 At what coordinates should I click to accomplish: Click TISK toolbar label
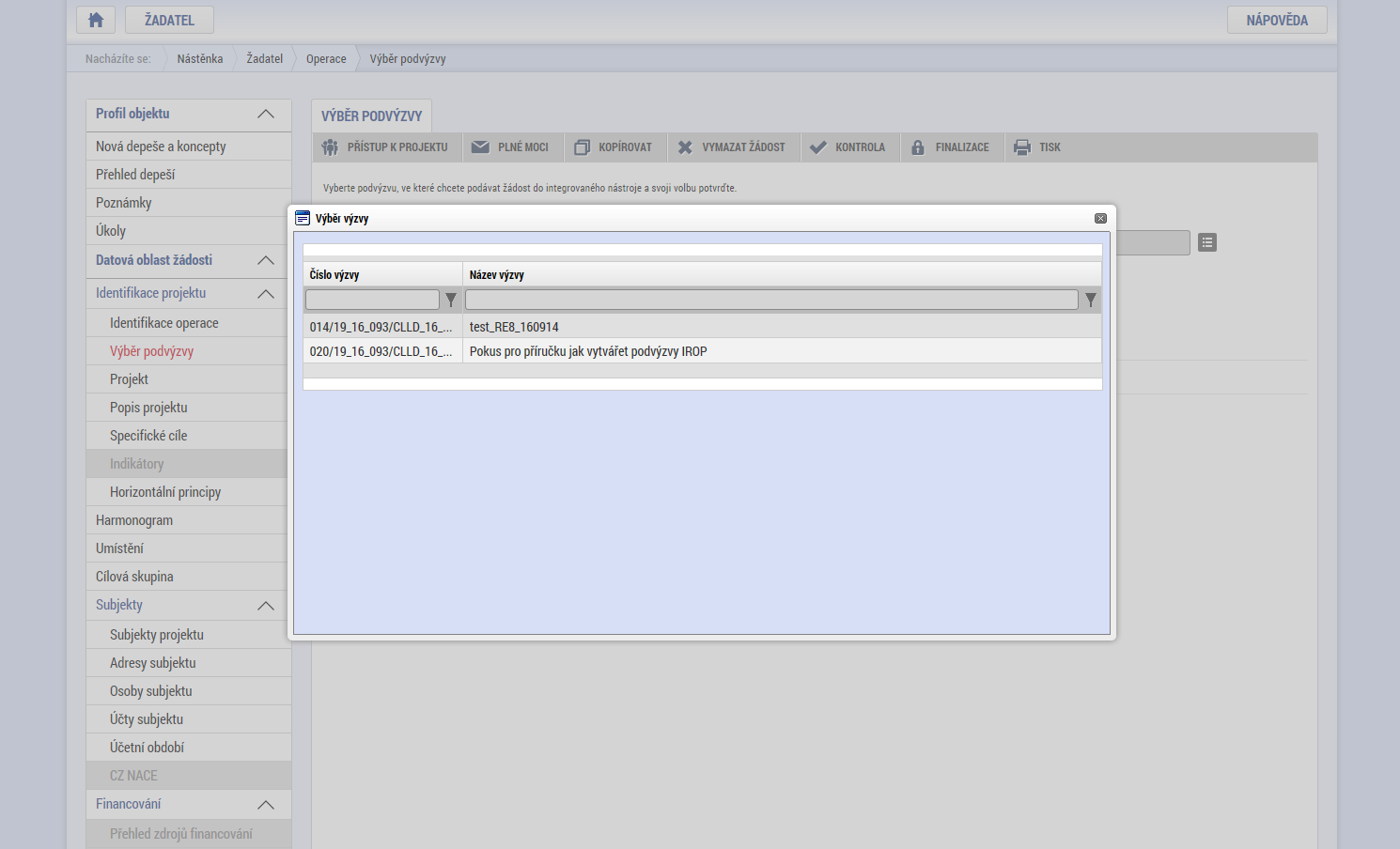[1050, 147]
